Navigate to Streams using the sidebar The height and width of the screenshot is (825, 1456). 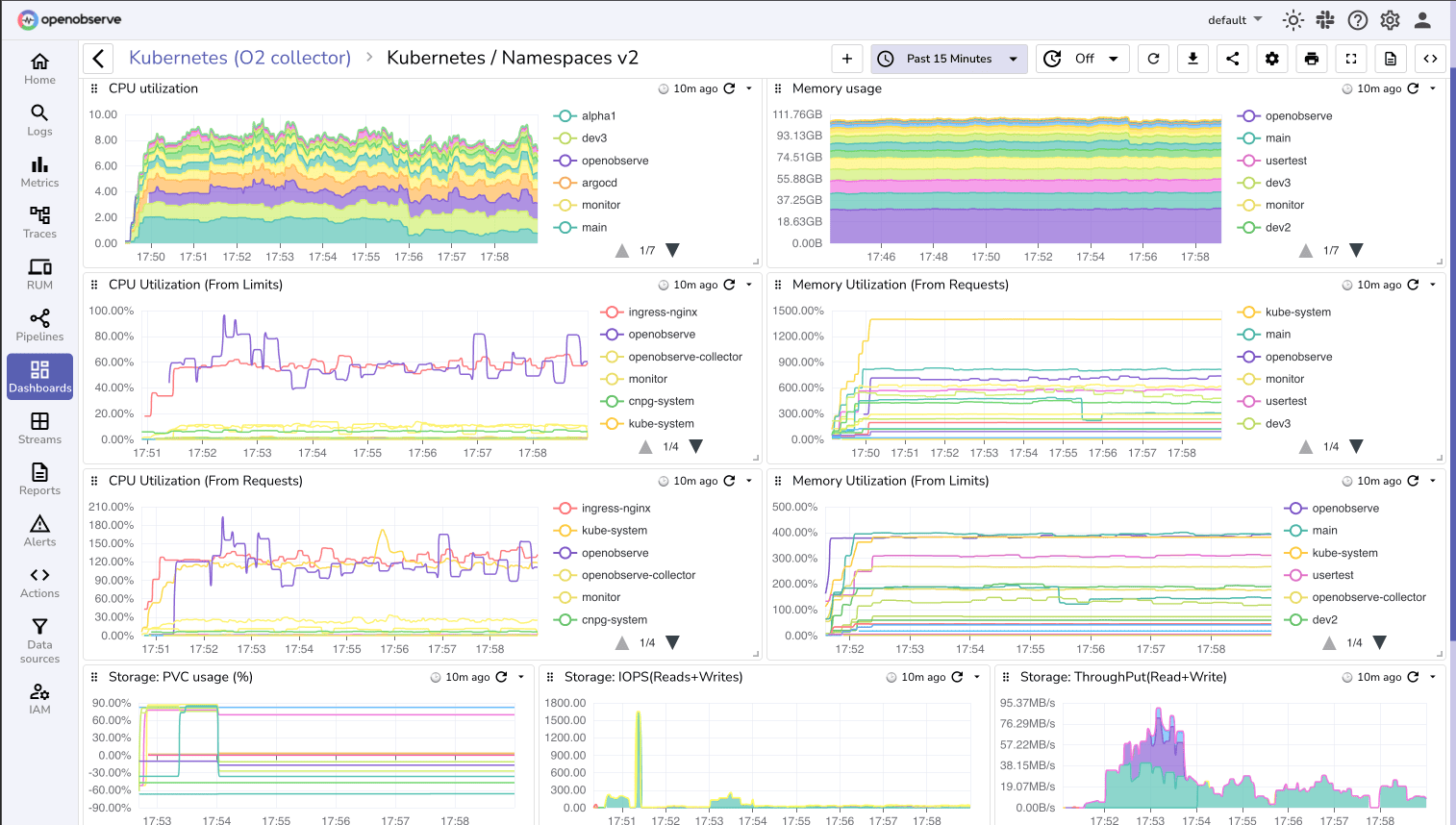tap(38, 428)
